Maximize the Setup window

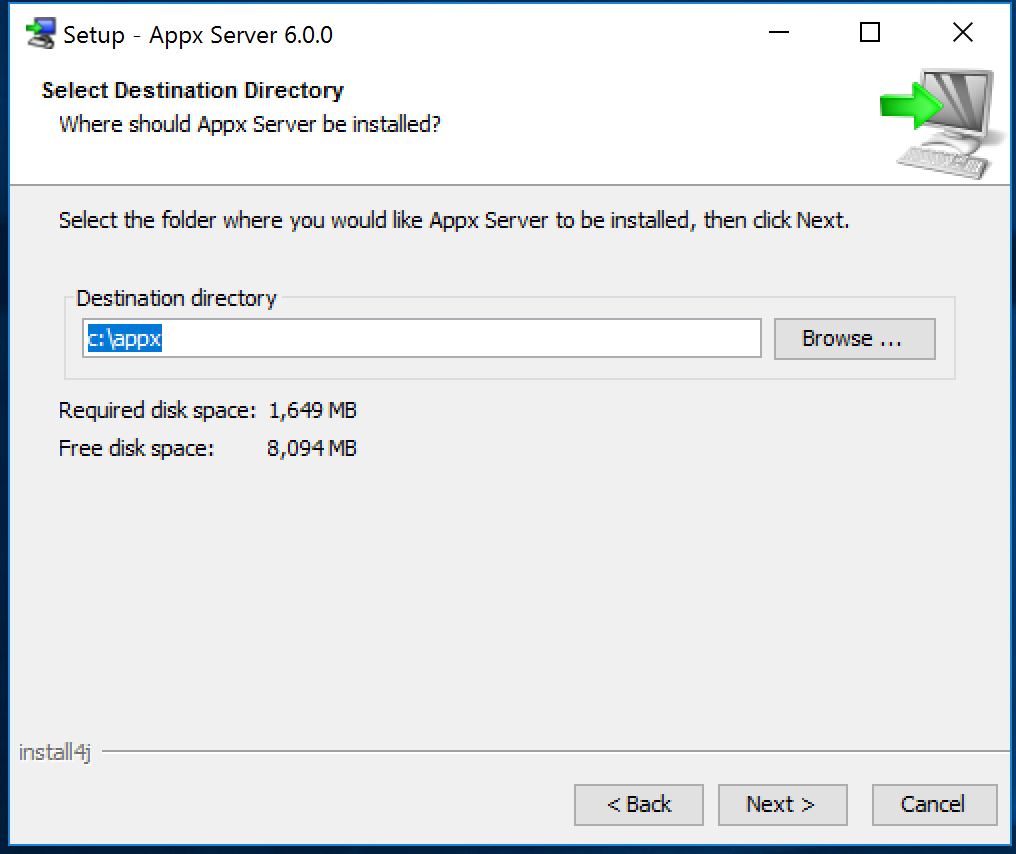pos(870,32)
